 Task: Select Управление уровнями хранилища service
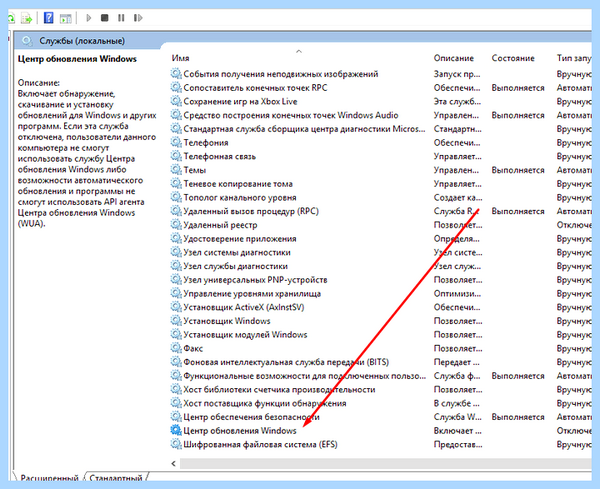point(252,293)
